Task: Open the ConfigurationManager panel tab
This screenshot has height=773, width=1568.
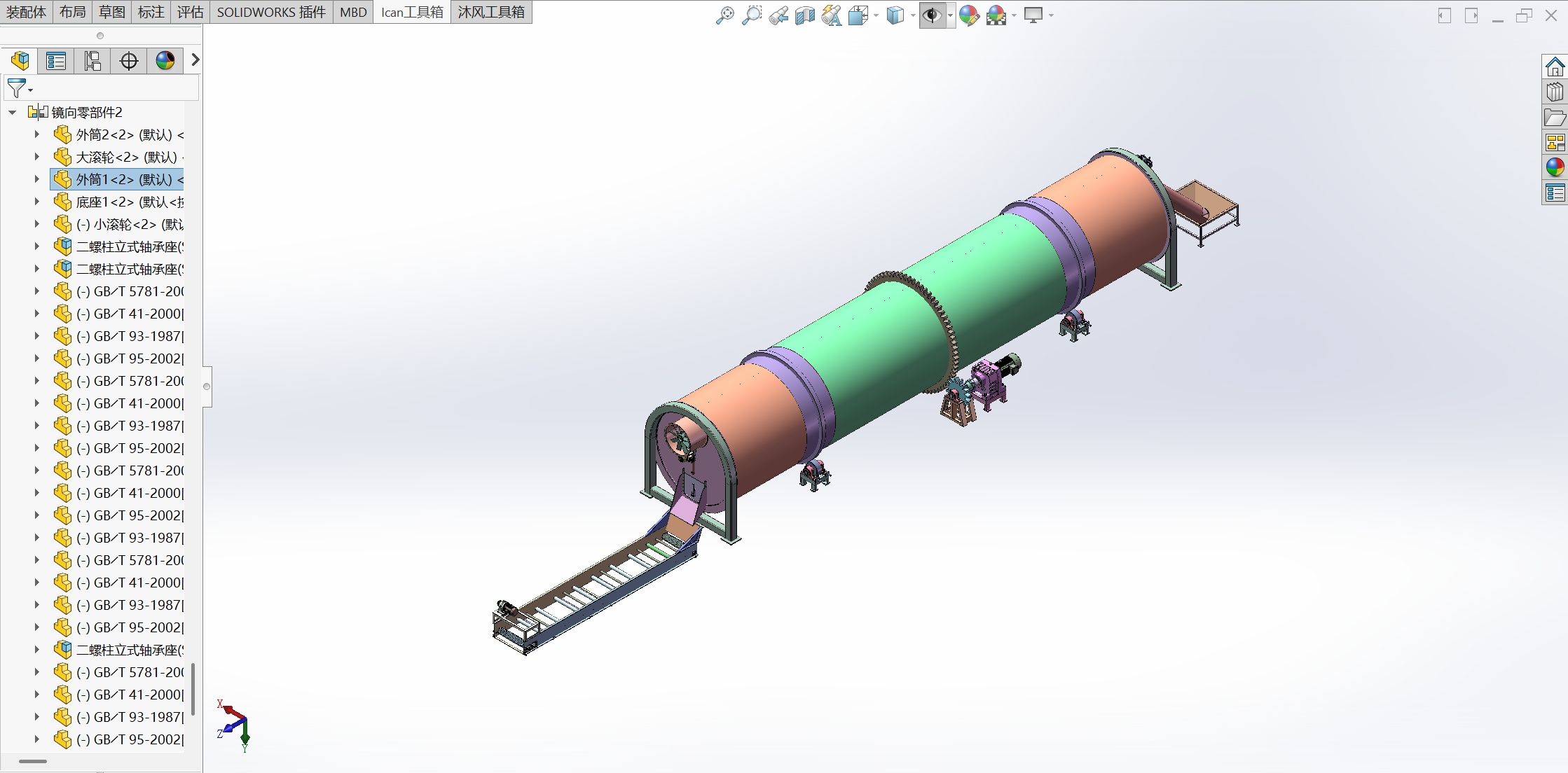Action: [92, 61]
